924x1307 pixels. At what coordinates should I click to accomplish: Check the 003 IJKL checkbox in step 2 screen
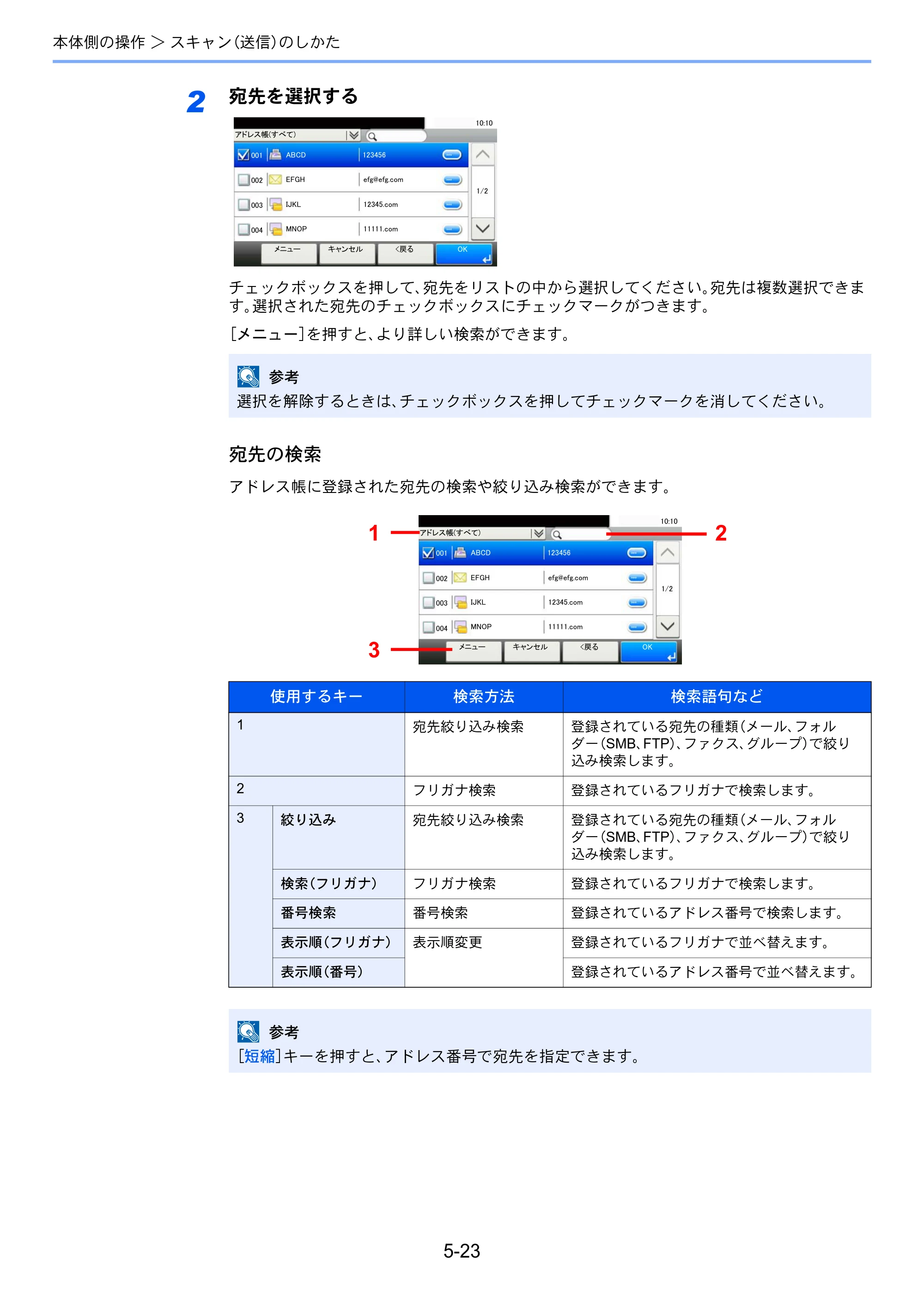pos(243,204)
